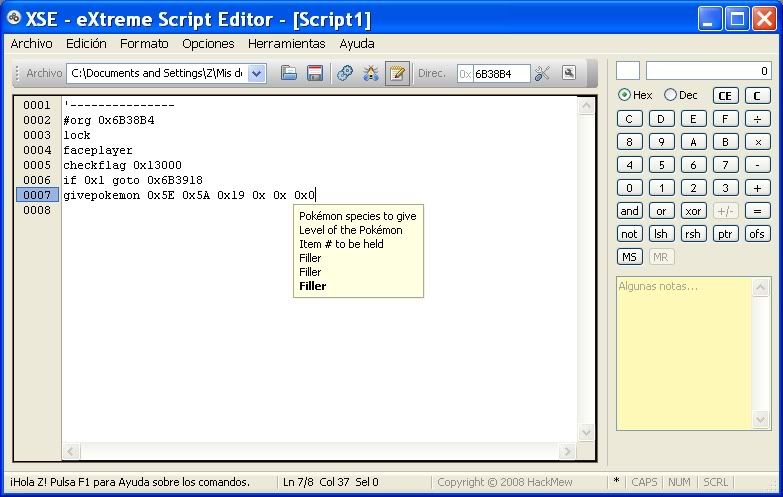
Task: Click the debug bug icon
Action: point(371,73)
